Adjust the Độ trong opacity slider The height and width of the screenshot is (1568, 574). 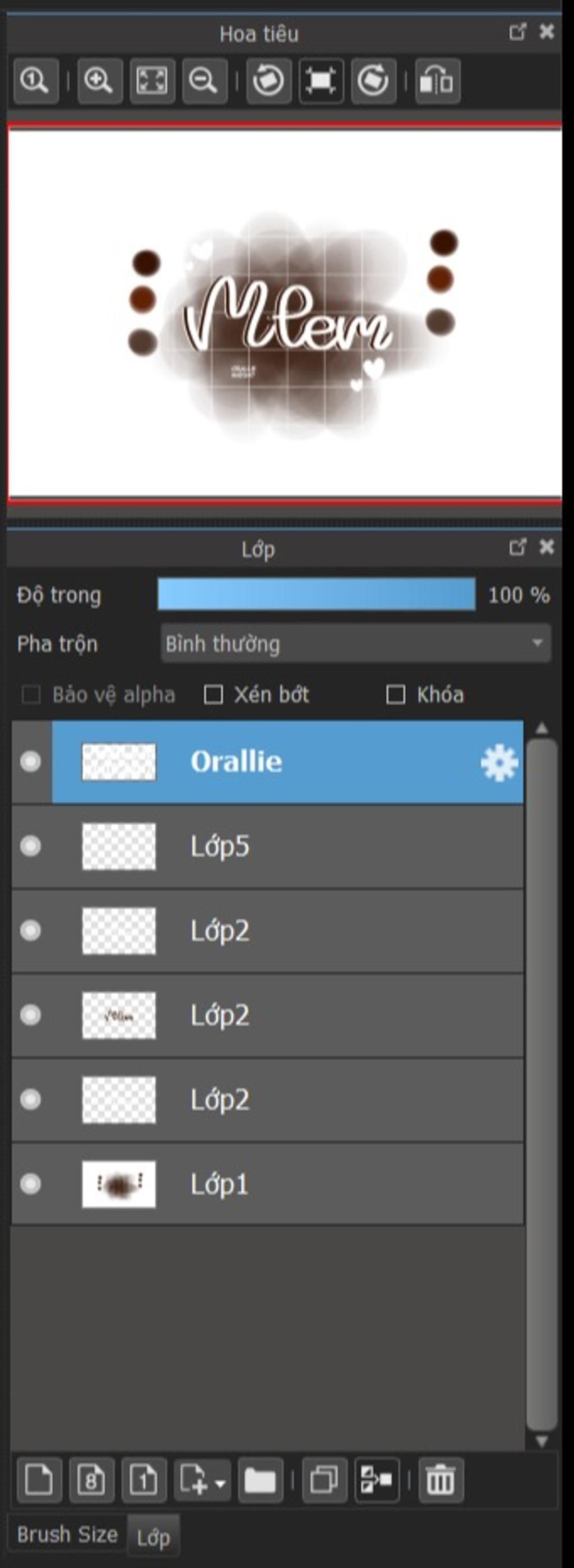pyautogui.click(x=316, y=594)
